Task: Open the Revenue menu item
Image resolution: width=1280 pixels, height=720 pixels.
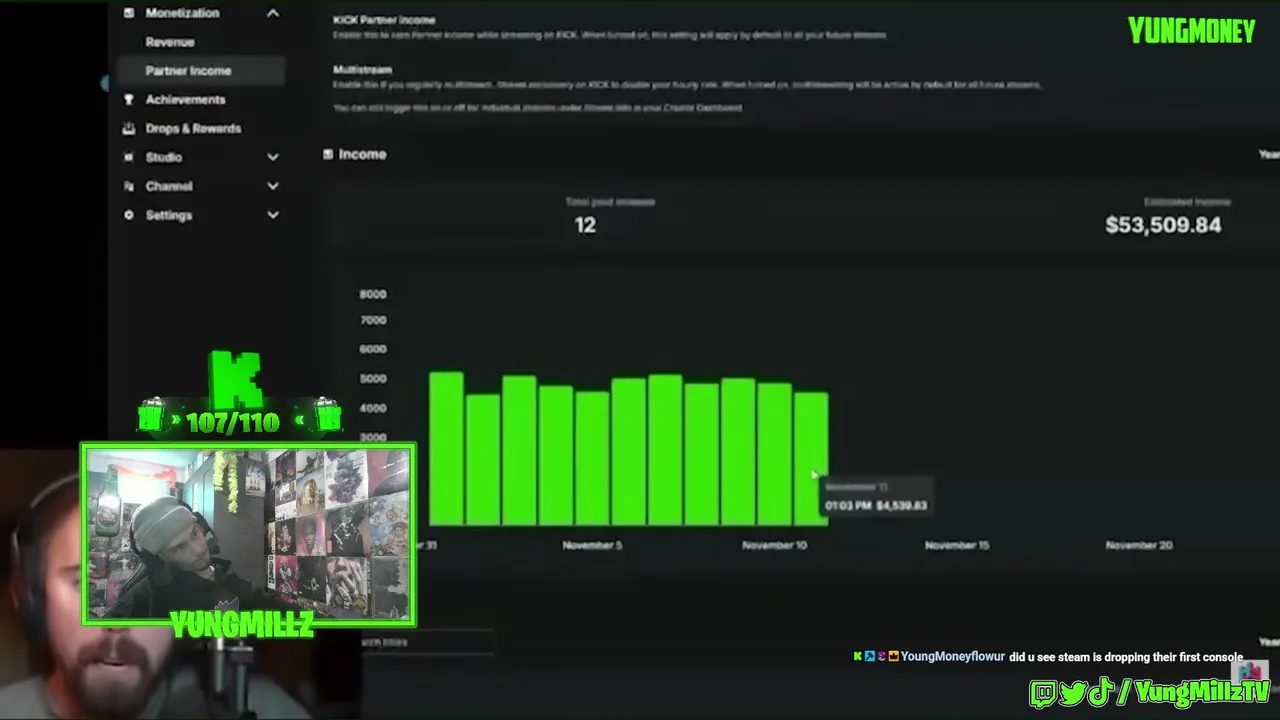Action: click(x=170, y=42)
